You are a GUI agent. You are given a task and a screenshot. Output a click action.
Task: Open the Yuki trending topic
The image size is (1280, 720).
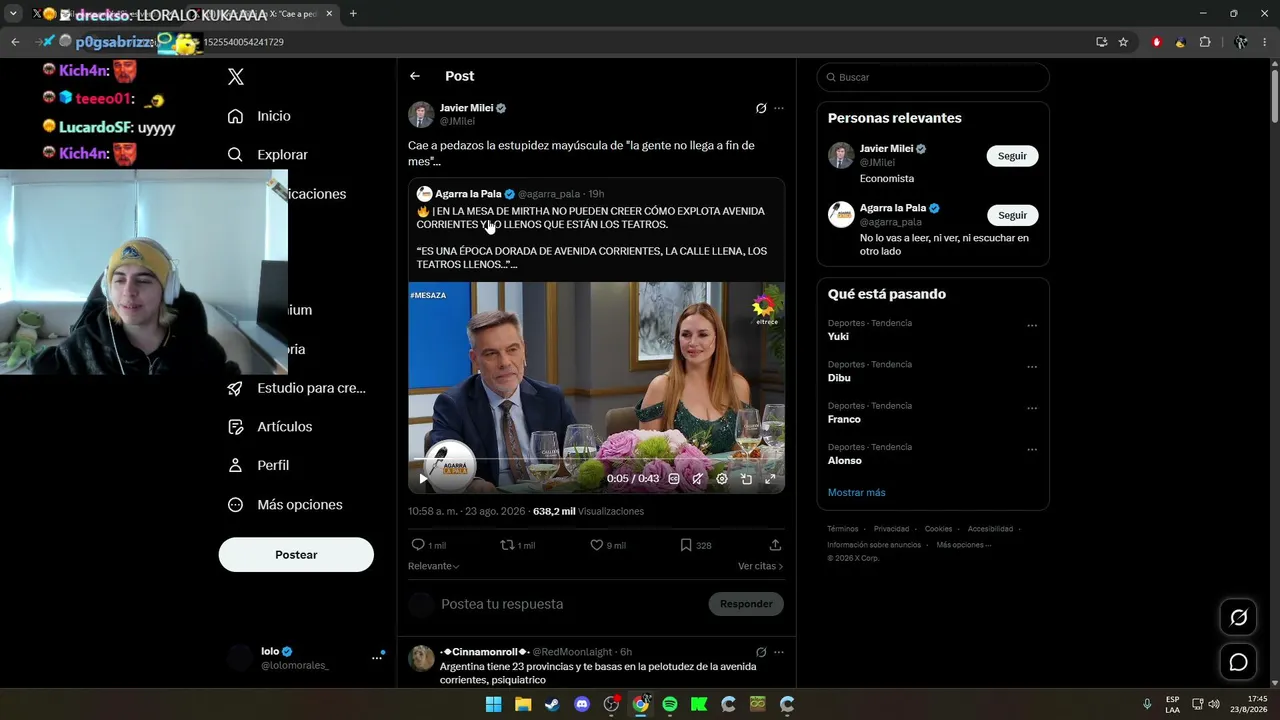coord(838,336)
